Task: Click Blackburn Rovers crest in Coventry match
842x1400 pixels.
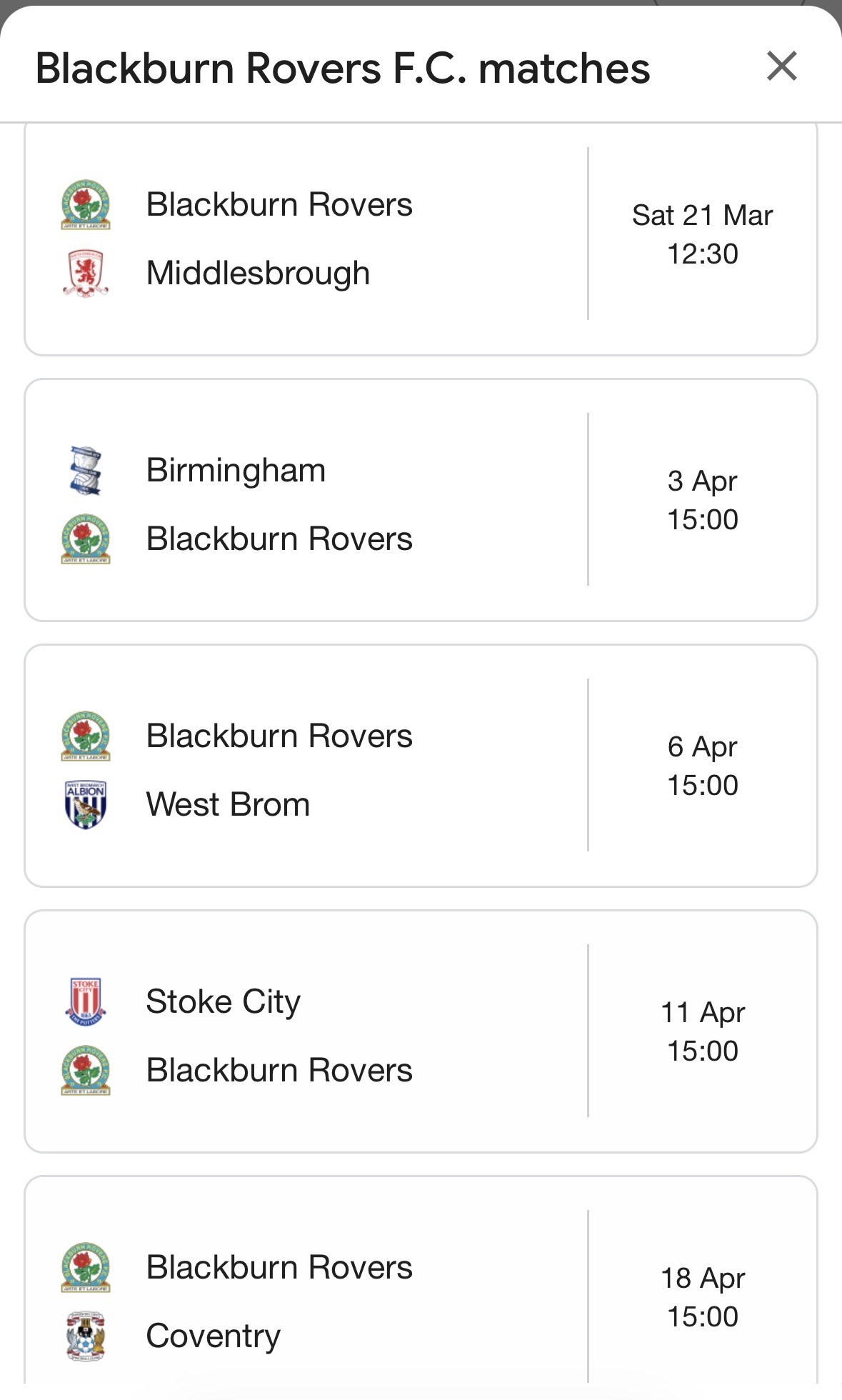Action: [x=86, y=1268]
